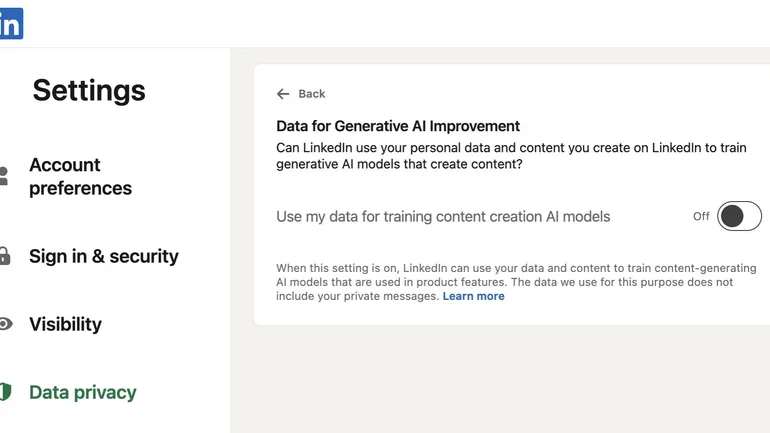
Task: Click the Off status label beside the toggle
Action: point(701,216)
